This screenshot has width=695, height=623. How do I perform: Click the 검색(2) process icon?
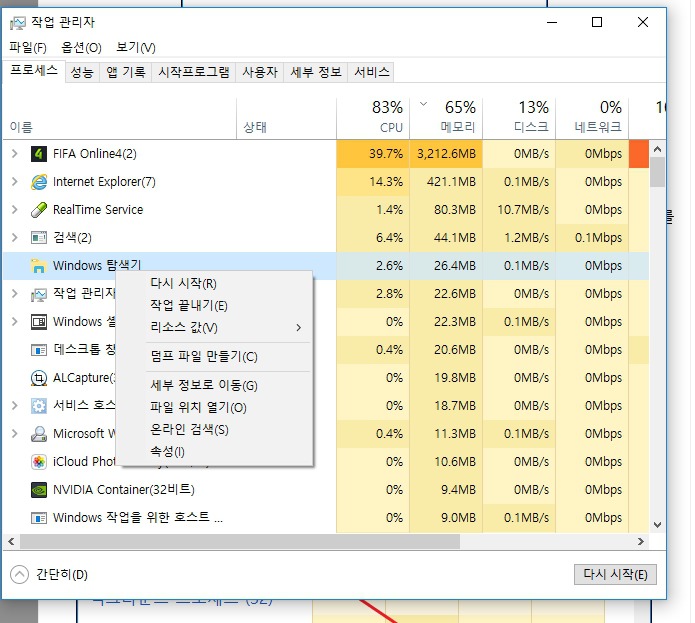(x=39, y=238)
